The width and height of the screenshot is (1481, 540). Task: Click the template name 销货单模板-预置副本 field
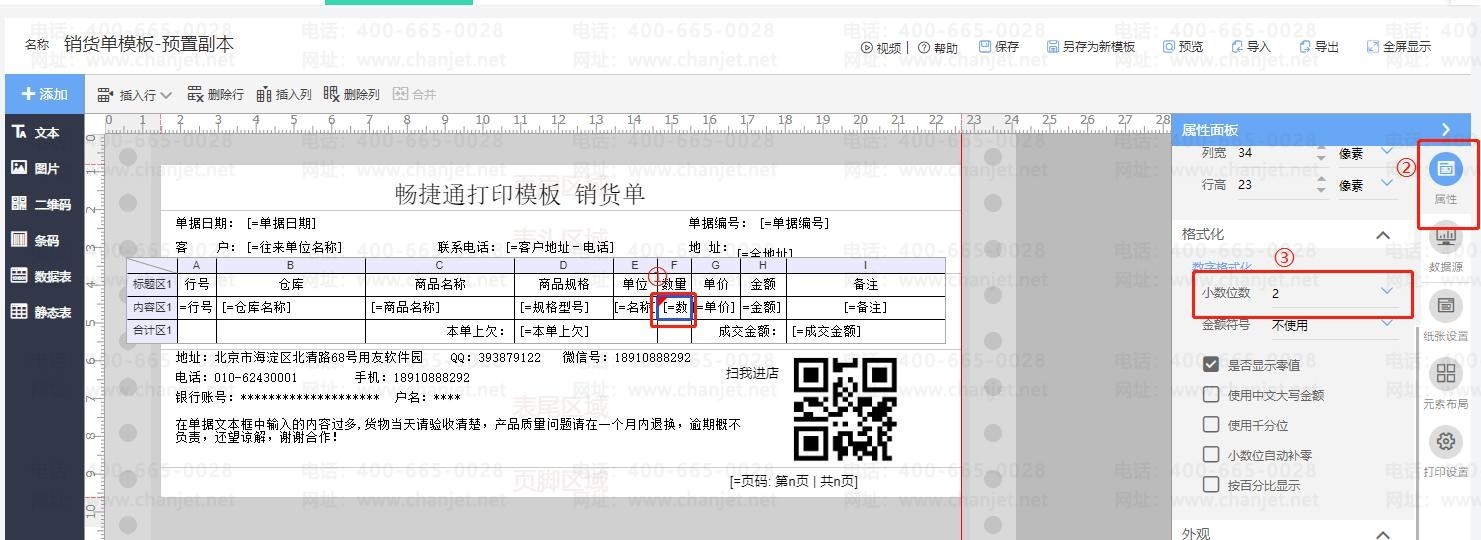[149, 44]
